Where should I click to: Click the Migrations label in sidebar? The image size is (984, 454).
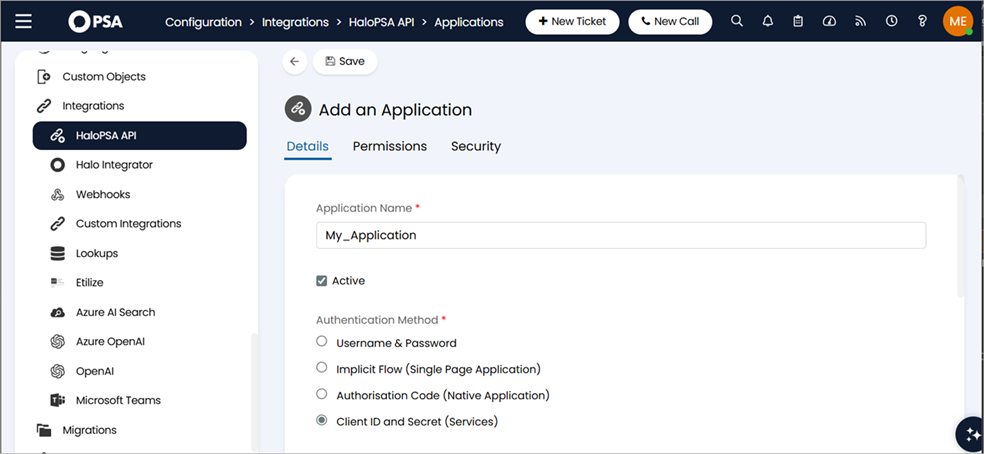89,430
